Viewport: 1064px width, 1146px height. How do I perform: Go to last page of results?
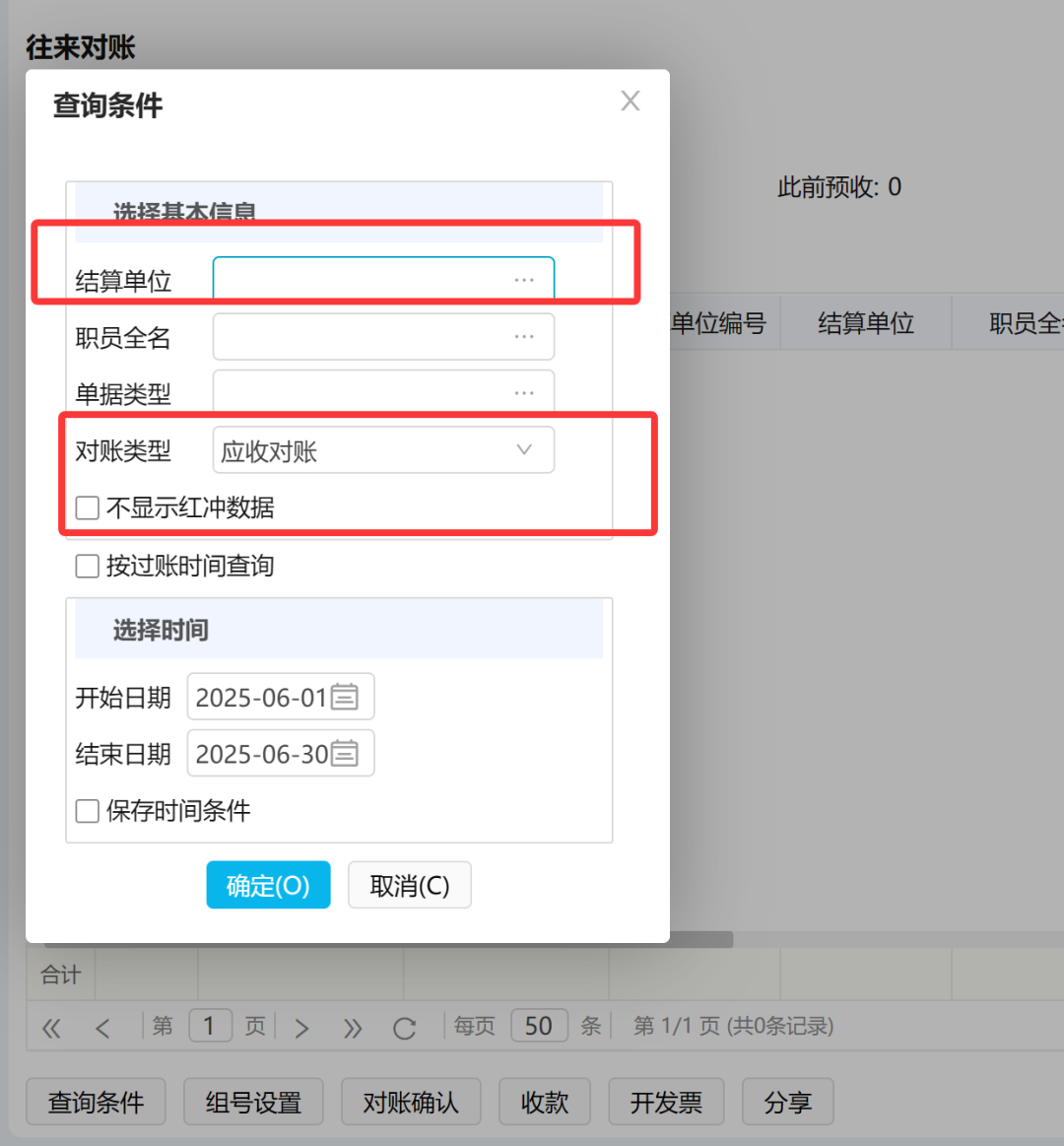coord(353,1028)
